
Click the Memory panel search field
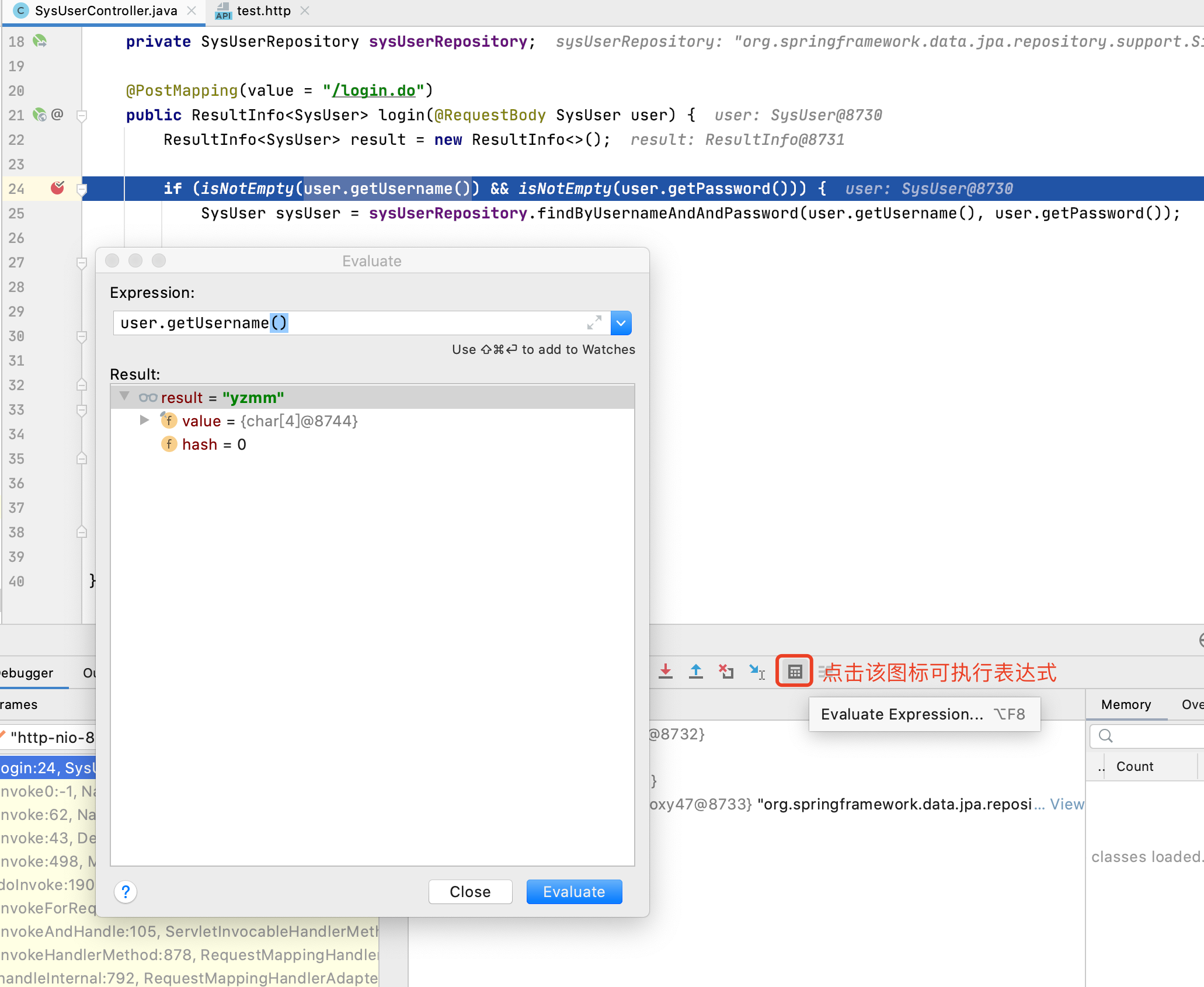click(x=1150, y=736)
